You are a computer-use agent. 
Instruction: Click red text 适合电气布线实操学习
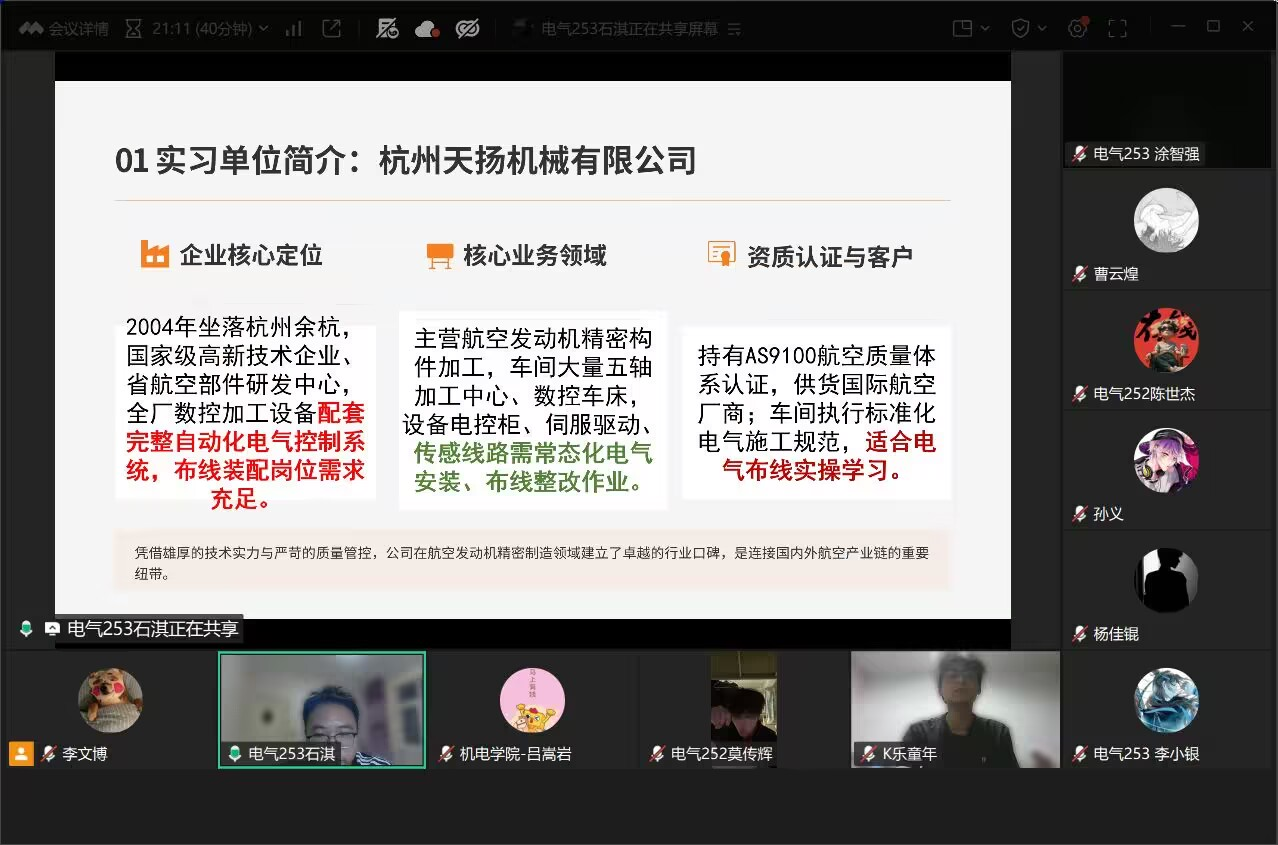pos(829,455)
